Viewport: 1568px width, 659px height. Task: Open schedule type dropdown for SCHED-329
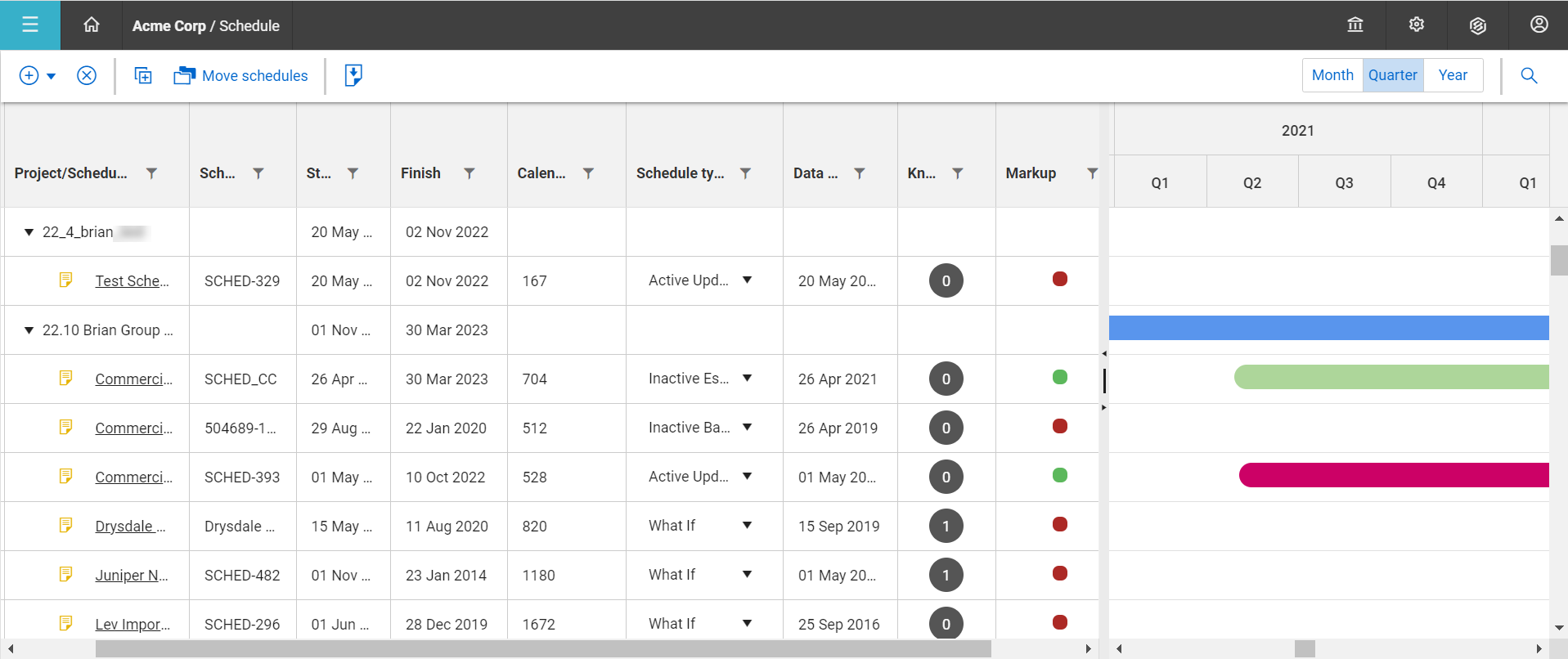click(747, 280)
